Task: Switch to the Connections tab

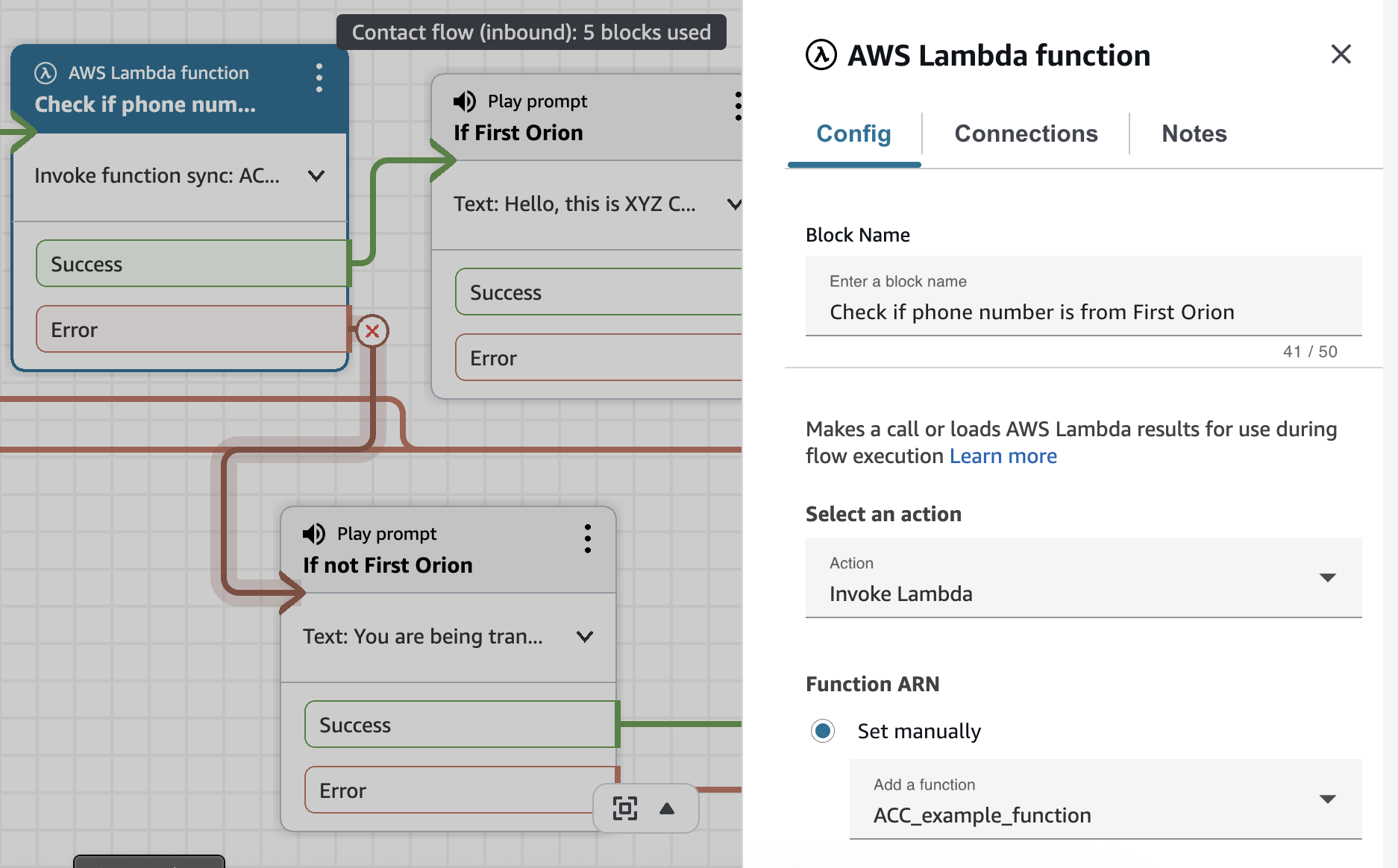Action: [x=1026, y=133]
